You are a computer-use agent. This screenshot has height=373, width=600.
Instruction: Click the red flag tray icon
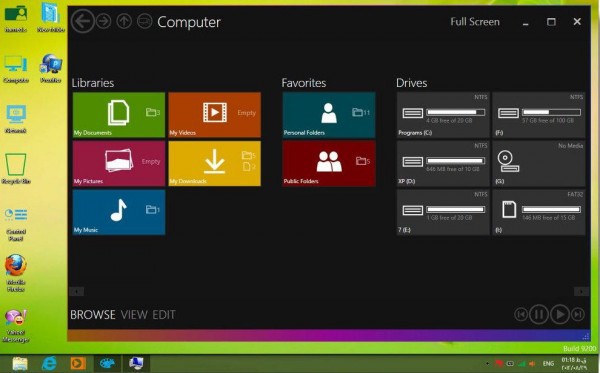click(499, 364)
